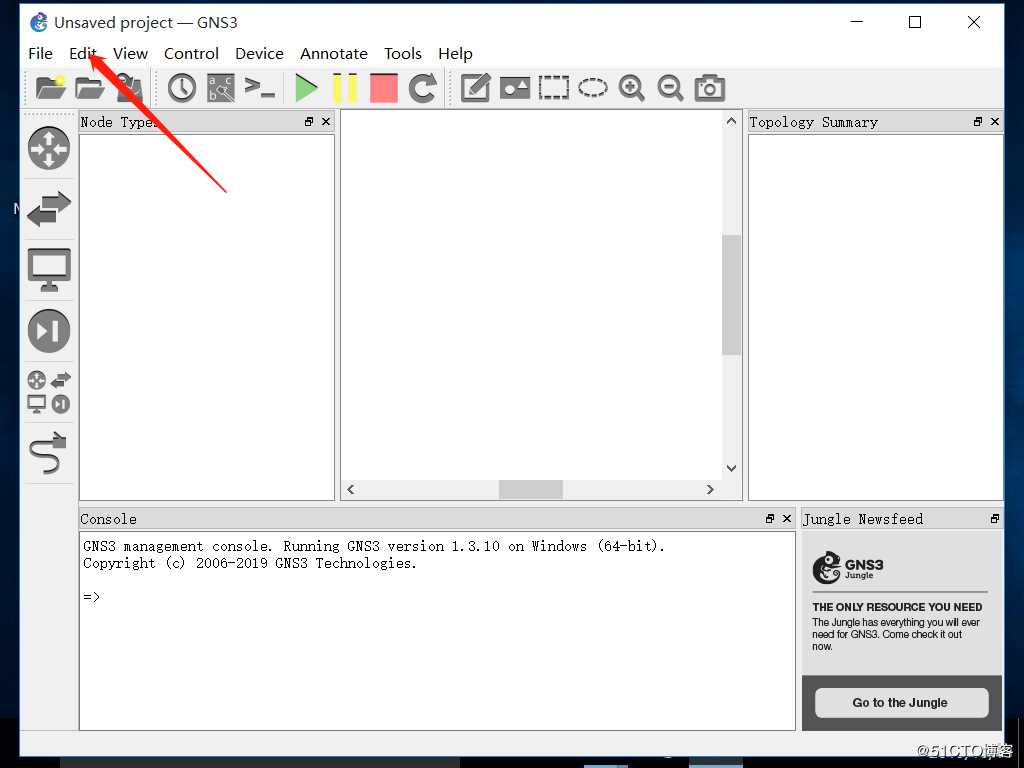Click the workspace scroll up arrow

tap(731, 121)
